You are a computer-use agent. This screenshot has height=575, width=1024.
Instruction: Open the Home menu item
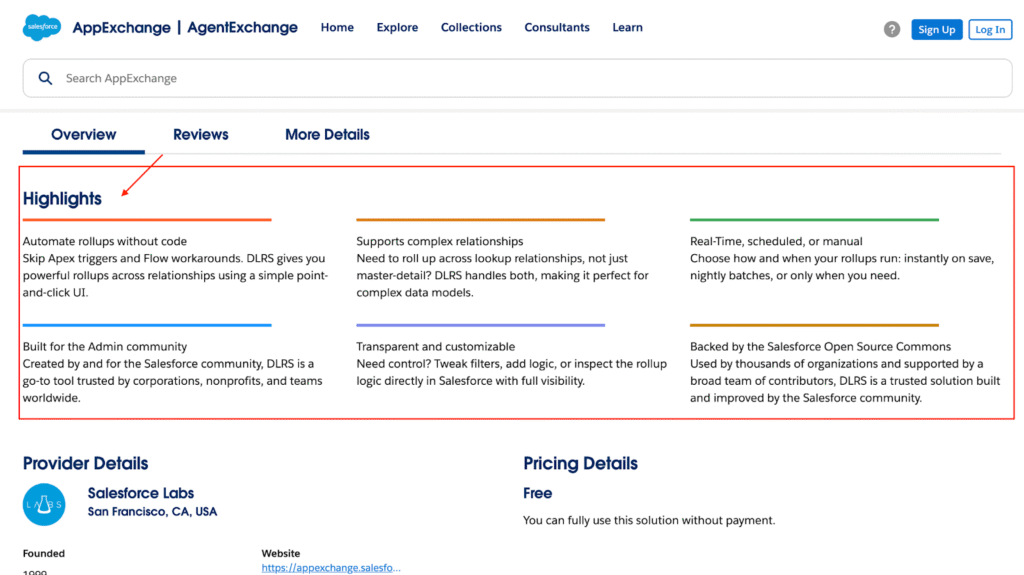[x=337, y=27]
